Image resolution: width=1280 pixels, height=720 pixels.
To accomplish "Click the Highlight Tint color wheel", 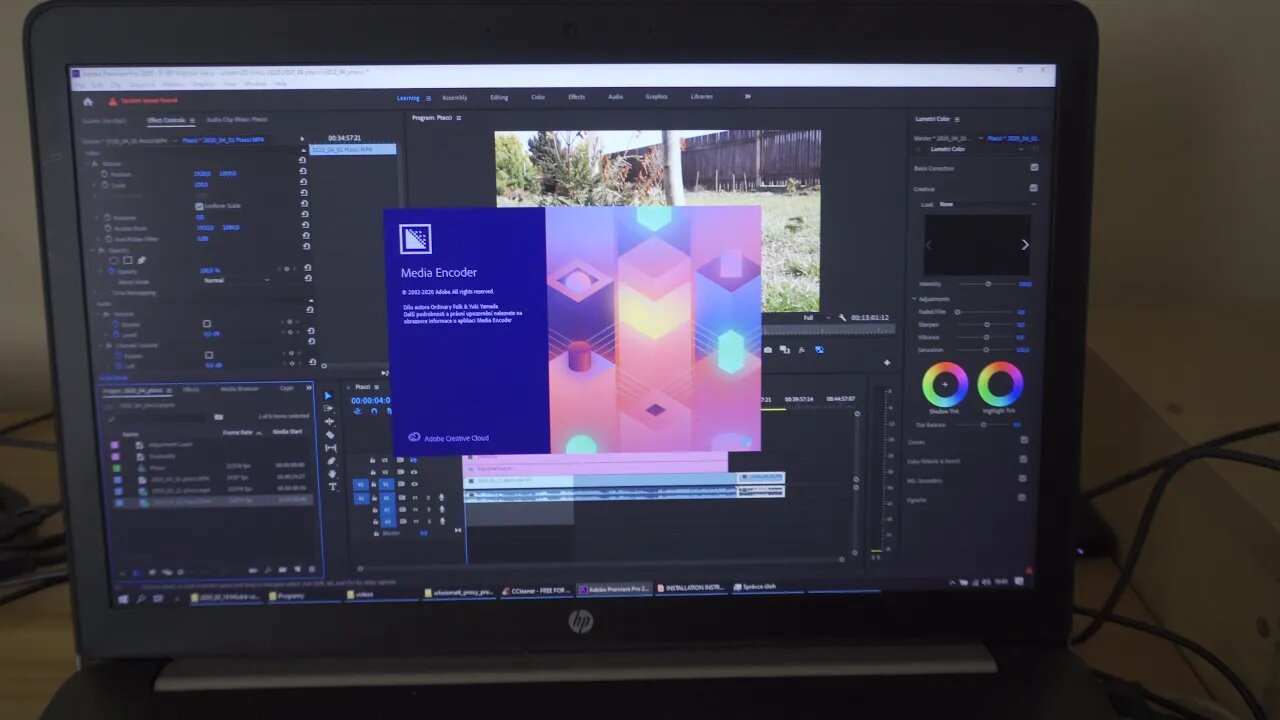I will coord(1000,384).
